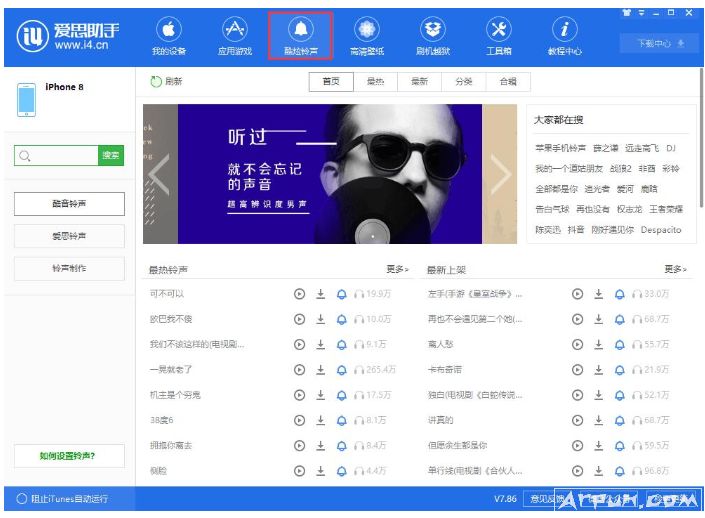Open 铃声制作 ringtone maker
705x518 pixels.
[69, 268]
